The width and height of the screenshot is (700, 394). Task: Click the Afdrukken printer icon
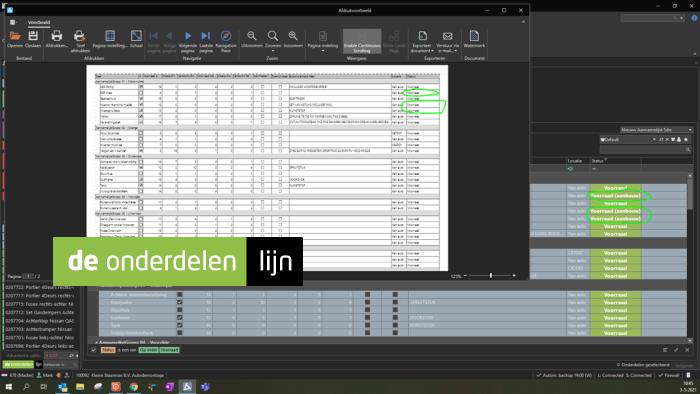click(57, 36)
